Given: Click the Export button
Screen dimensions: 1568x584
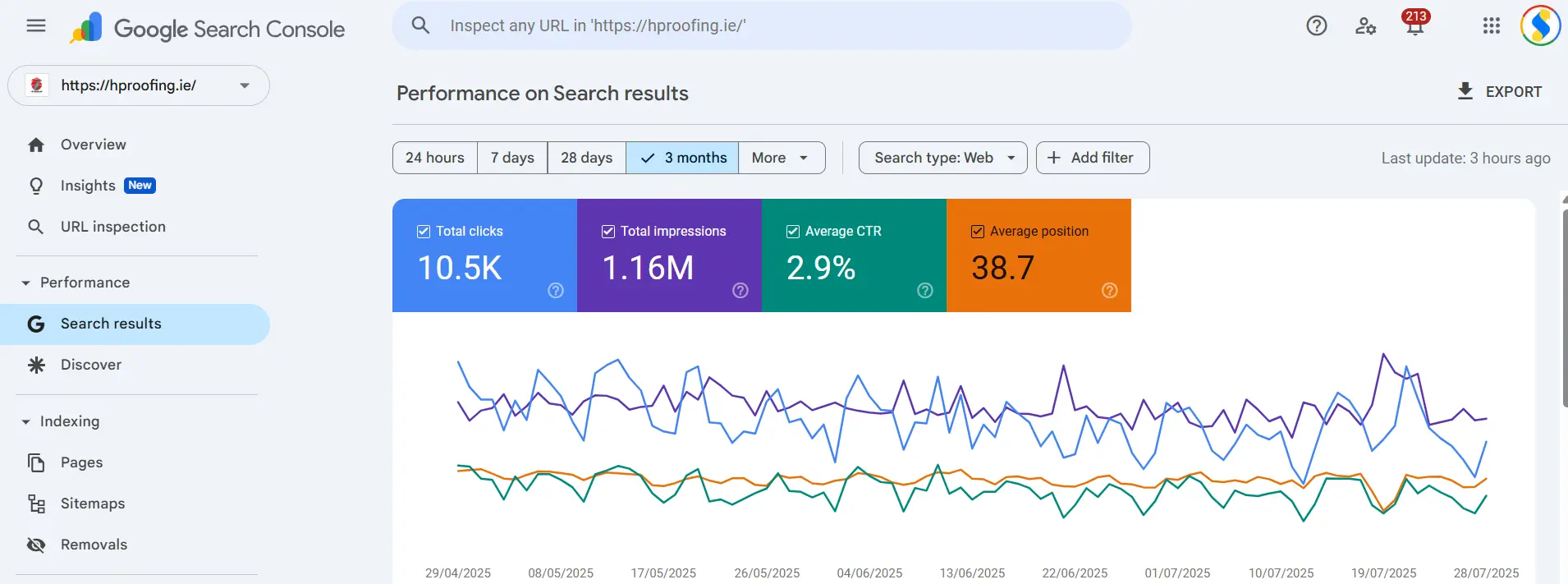Looking at the screenshot, I should 1499,92.
